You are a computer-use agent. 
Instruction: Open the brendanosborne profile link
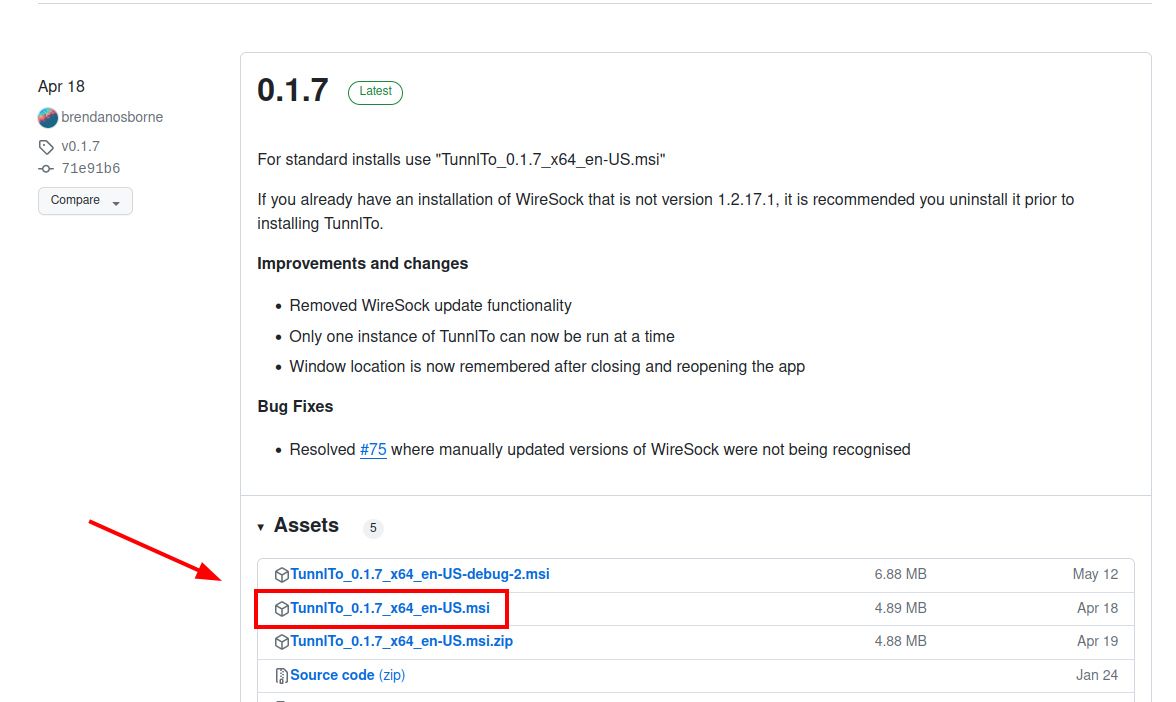point(112,117)
